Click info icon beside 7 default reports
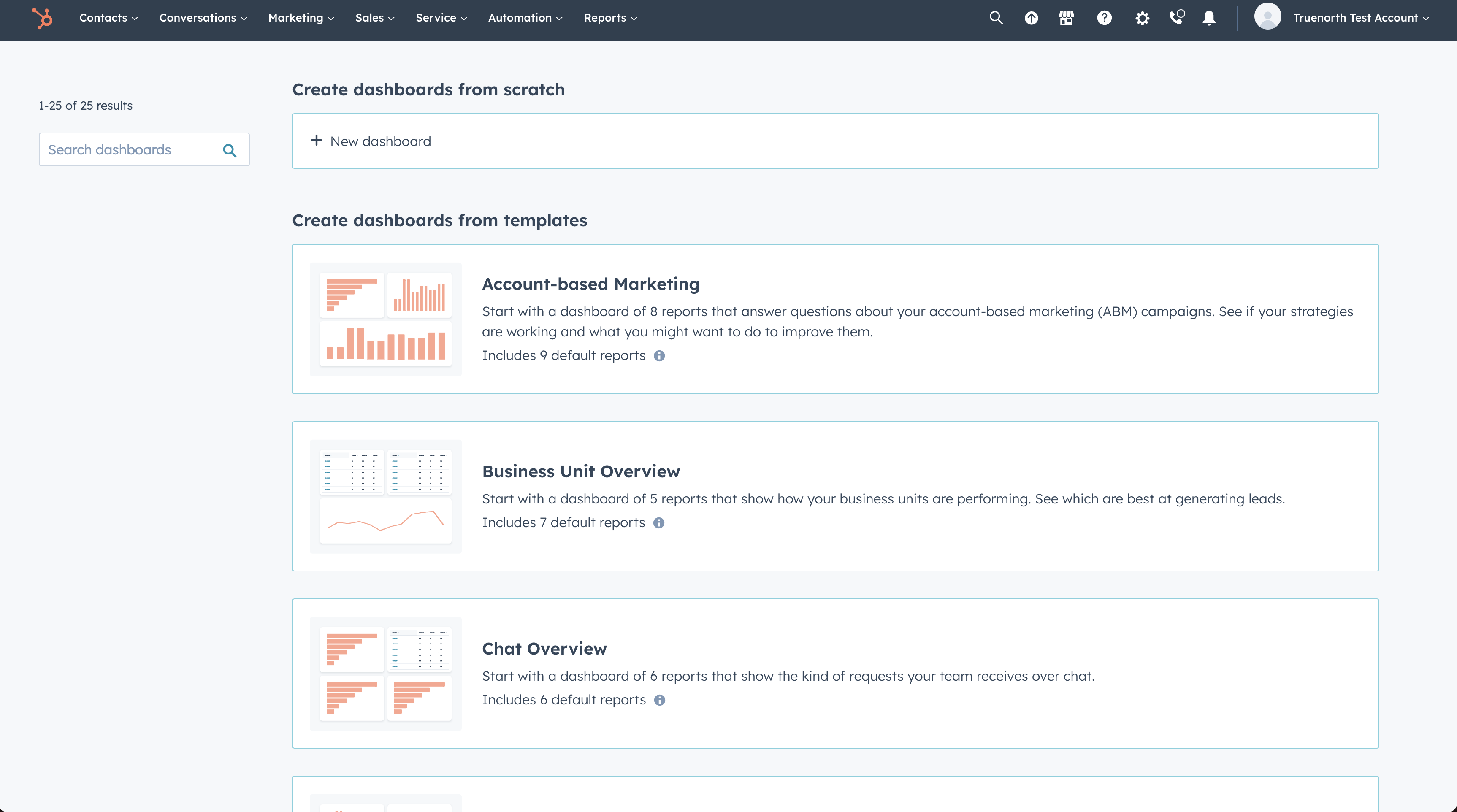This screenshot has width=1457, height=812. pos(659,523)
